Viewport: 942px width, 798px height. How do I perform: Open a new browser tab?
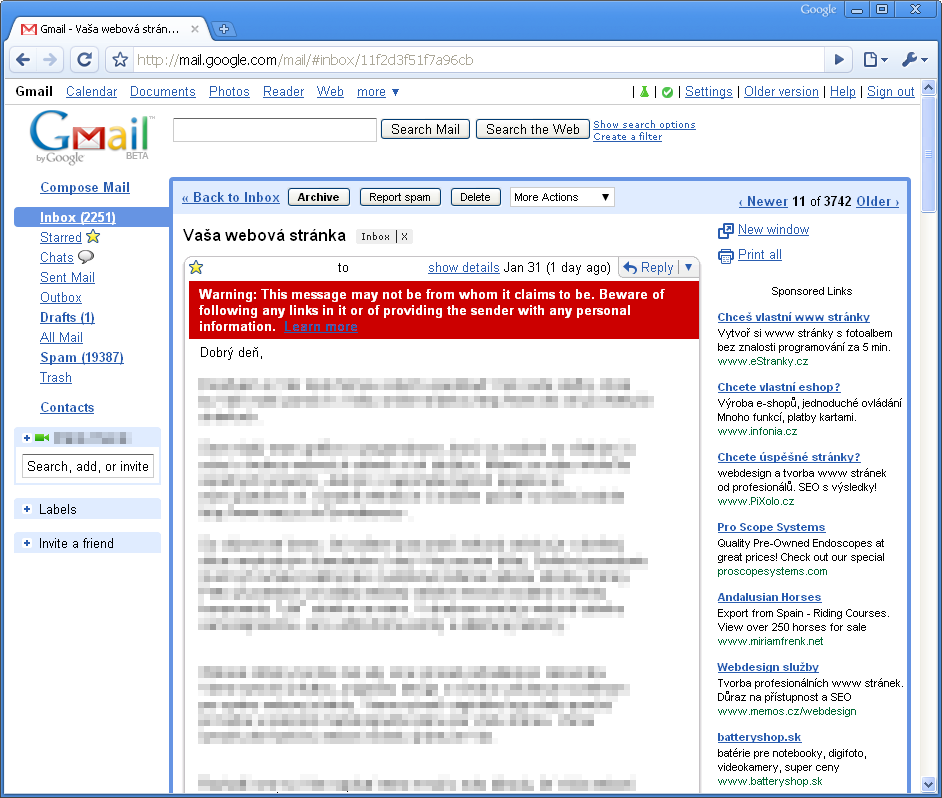tap(224, 29)
